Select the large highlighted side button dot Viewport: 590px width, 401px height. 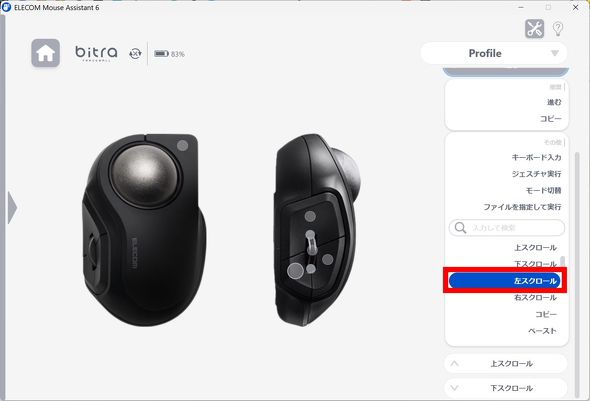click(x=295, y=270)
